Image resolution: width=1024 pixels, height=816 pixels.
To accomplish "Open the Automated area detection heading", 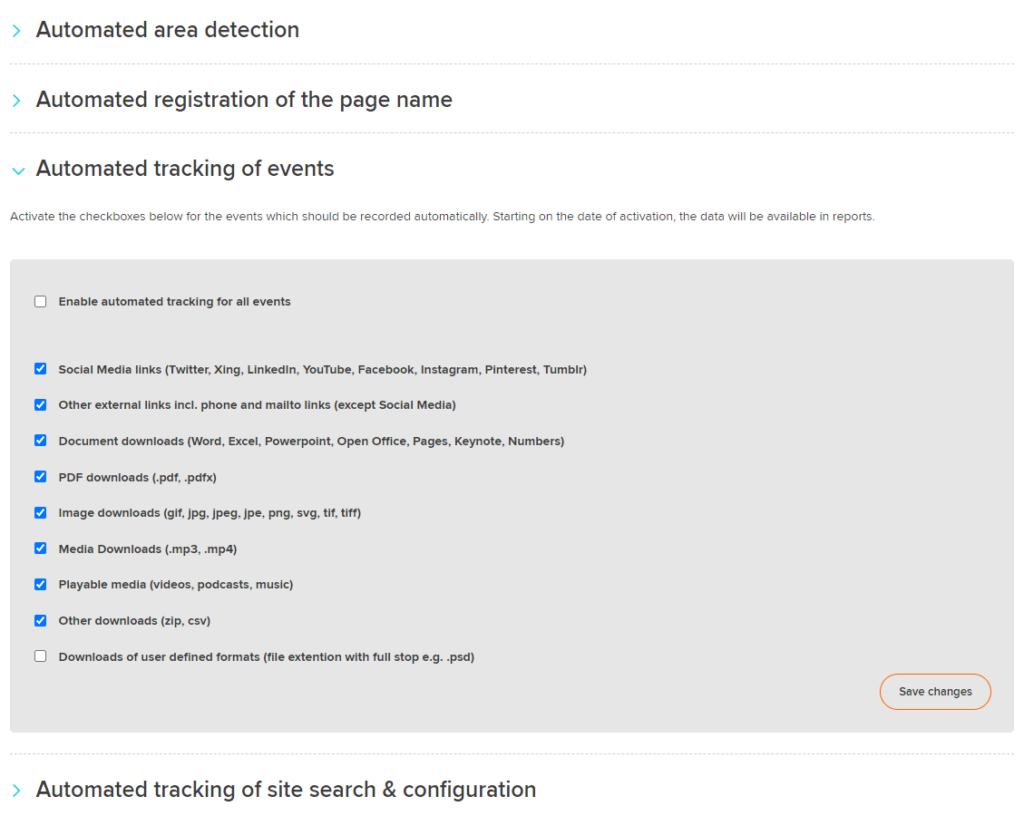I will click(x=167, y=30).
